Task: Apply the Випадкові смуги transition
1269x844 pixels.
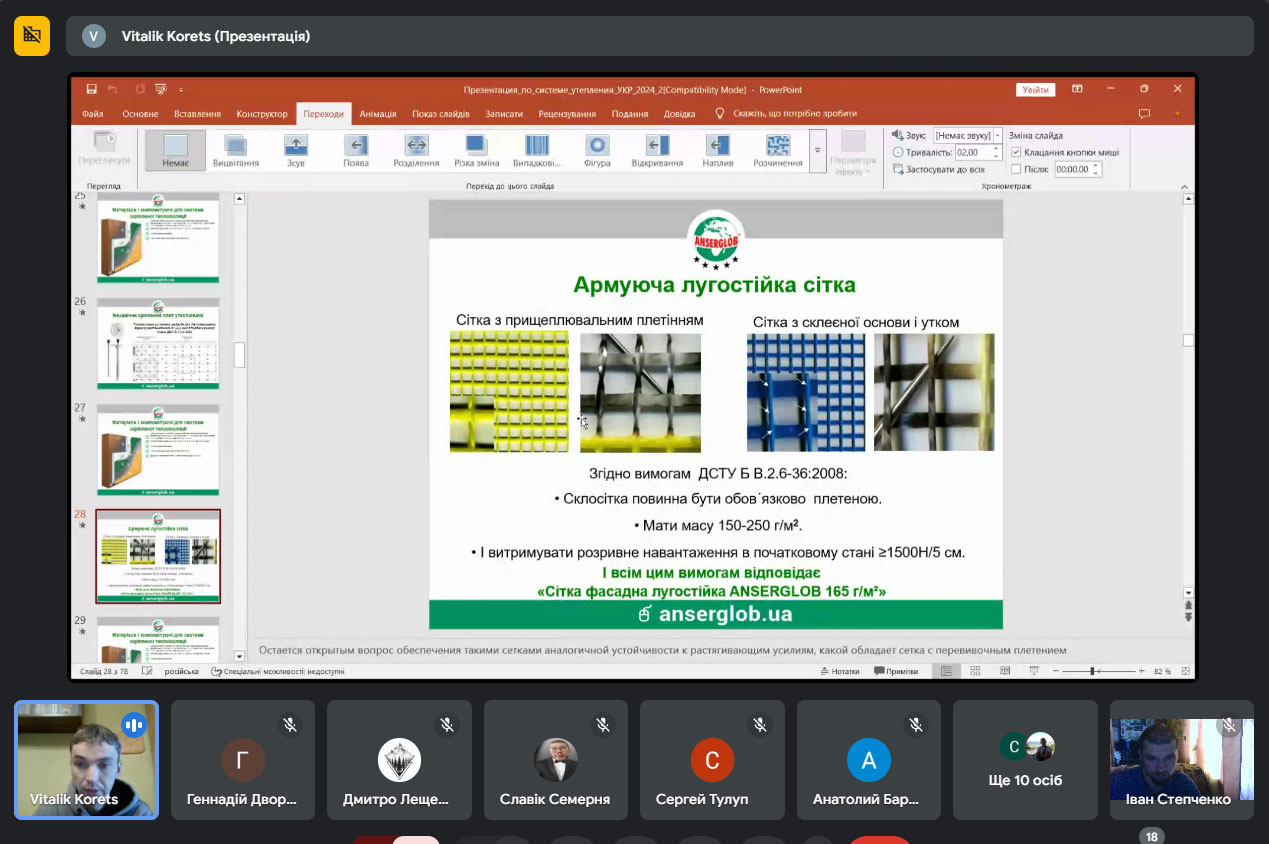Action: coord(537,150)
